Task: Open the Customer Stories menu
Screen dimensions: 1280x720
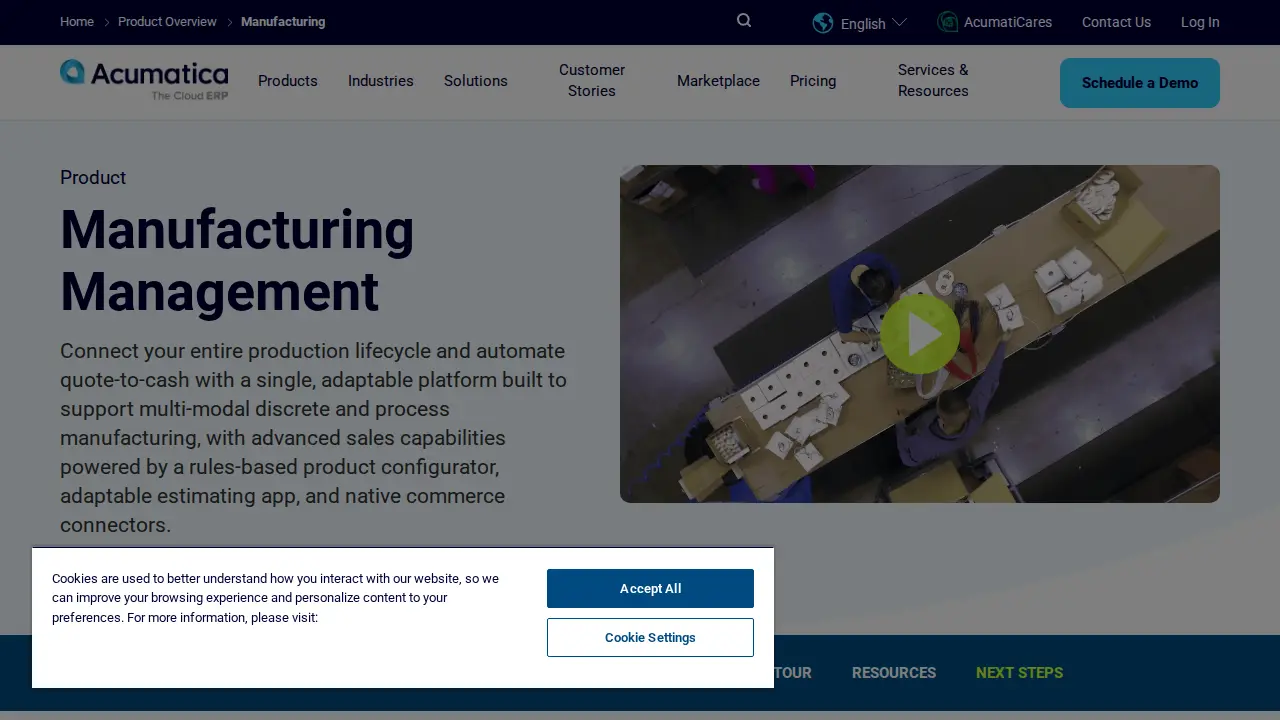Action: pos(592,80)
